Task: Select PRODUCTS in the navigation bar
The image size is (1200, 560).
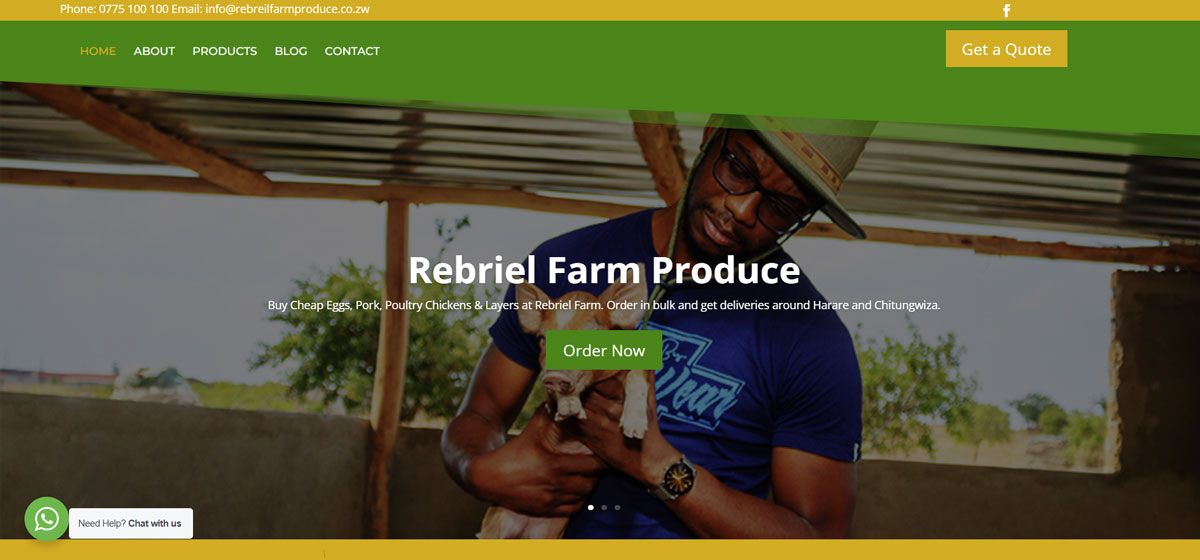Action: point(225,51)
